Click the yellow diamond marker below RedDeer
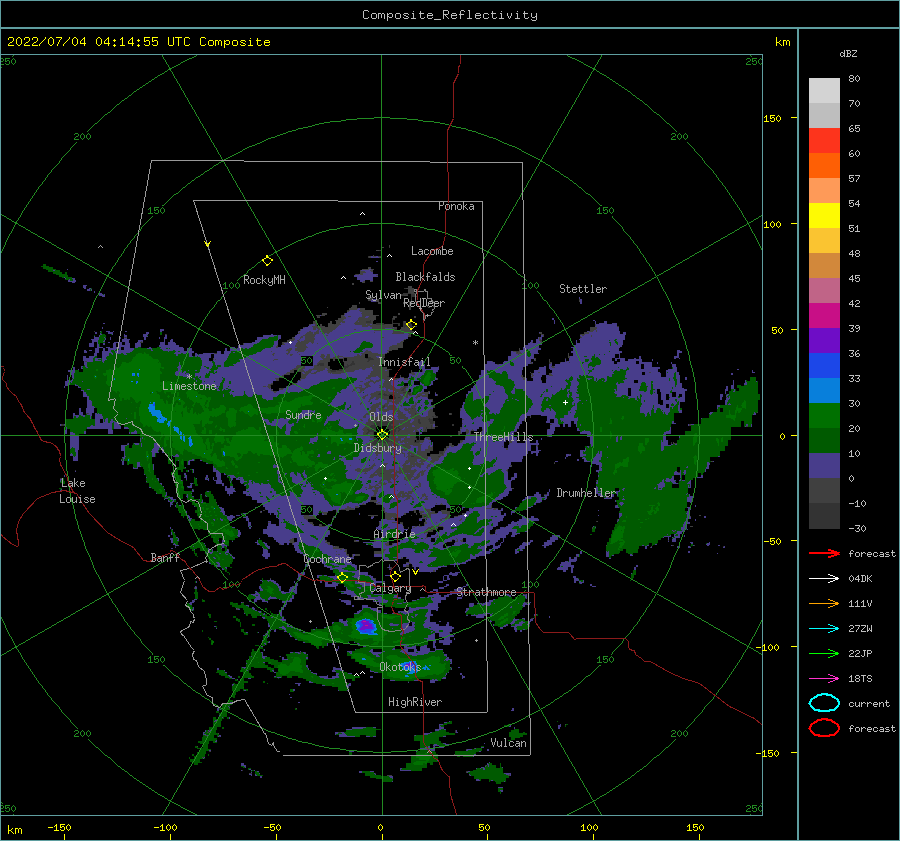This screenshot has width=900, height=841. [x=411, y=325]
